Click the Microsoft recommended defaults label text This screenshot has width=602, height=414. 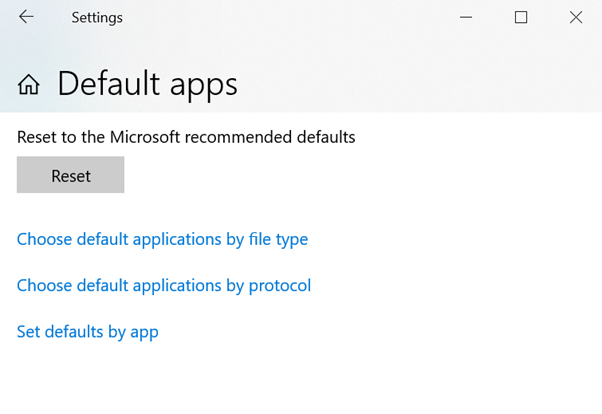pos(186,137)
